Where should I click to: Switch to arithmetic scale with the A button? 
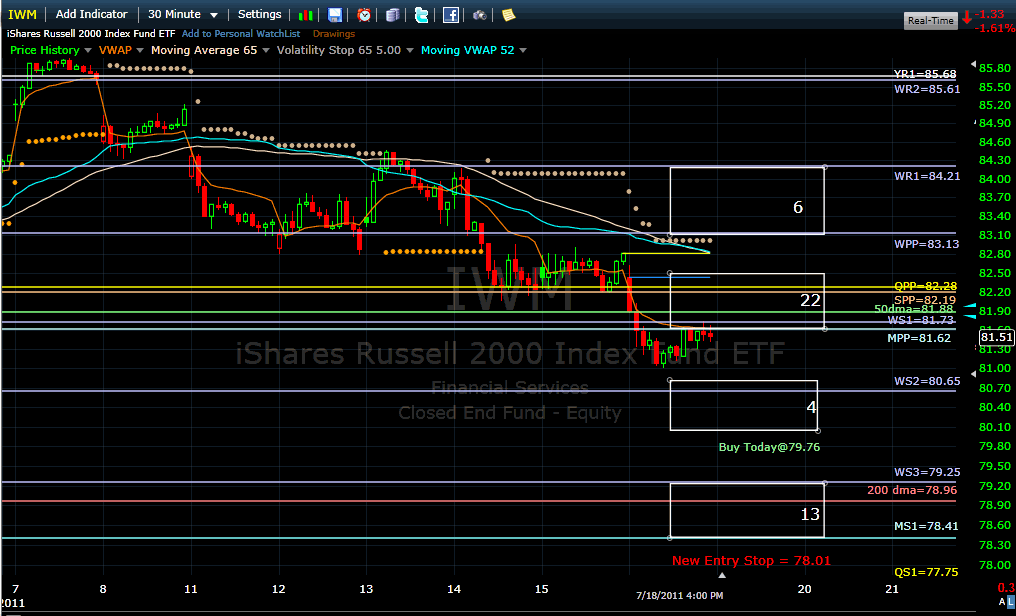(x=1003, y=602)
